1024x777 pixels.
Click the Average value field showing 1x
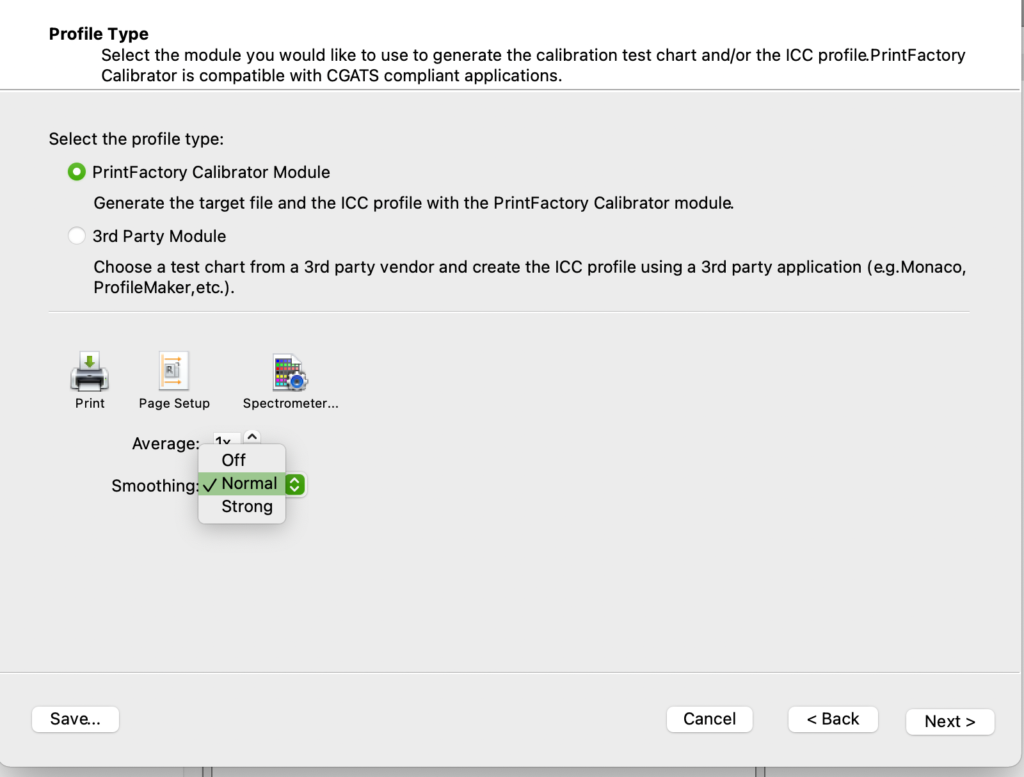[x=226, y=439]
